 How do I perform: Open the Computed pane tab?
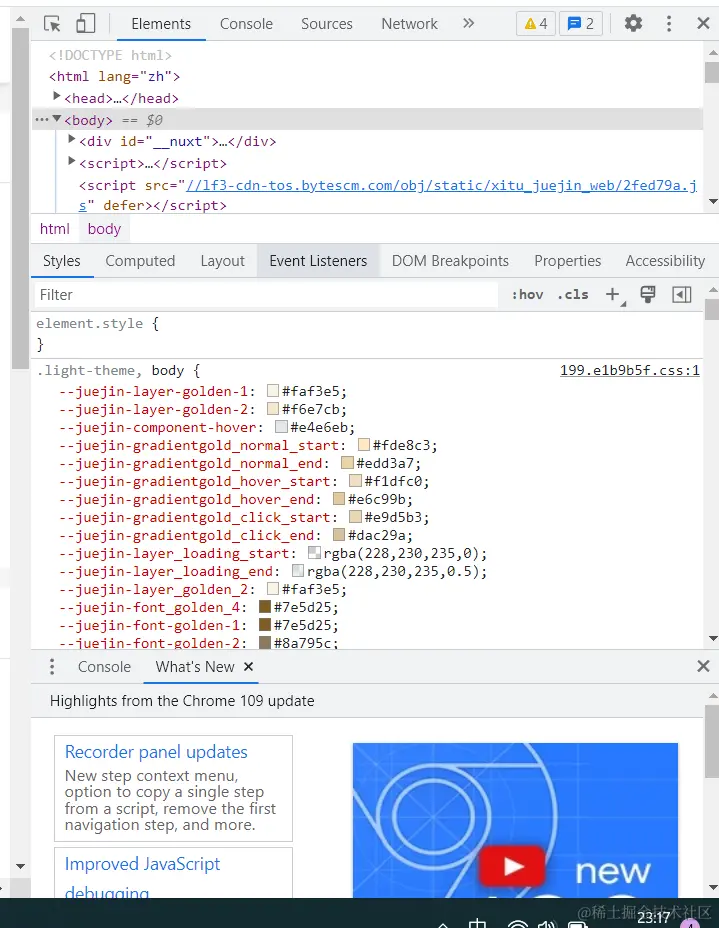140,261
